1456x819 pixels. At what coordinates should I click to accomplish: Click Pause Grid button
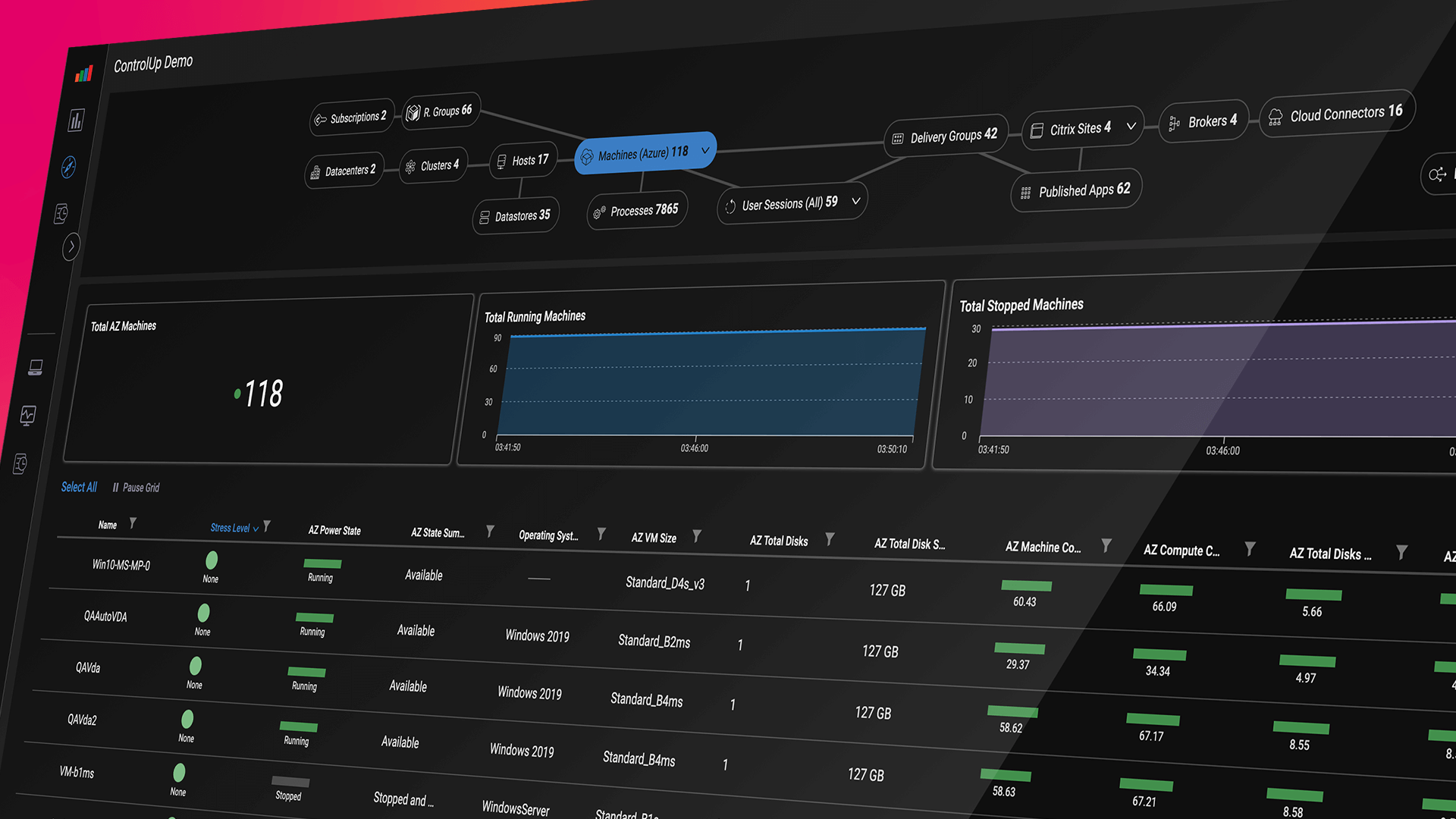(136, 488)
